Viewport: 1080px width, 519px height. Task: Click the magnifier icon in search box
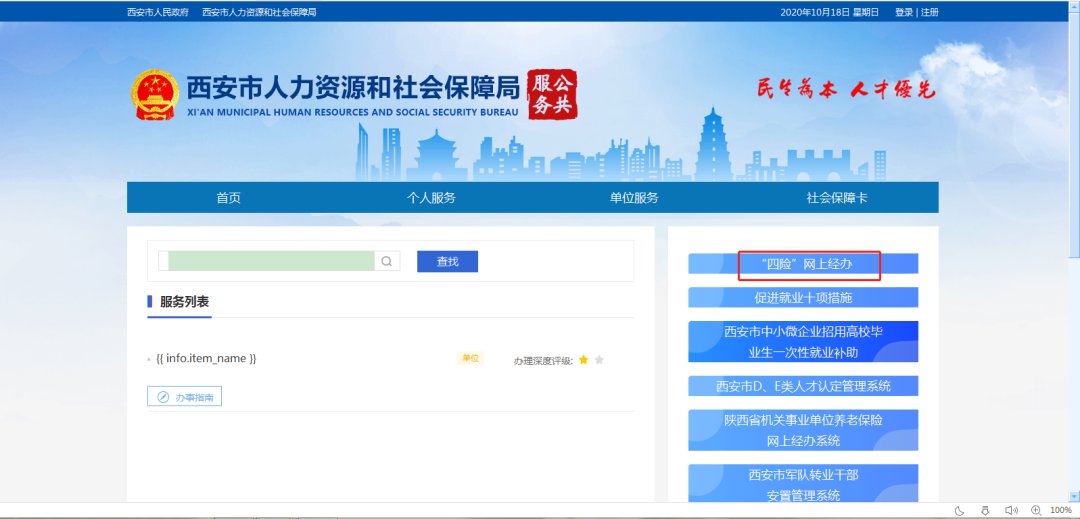(386, 261)
